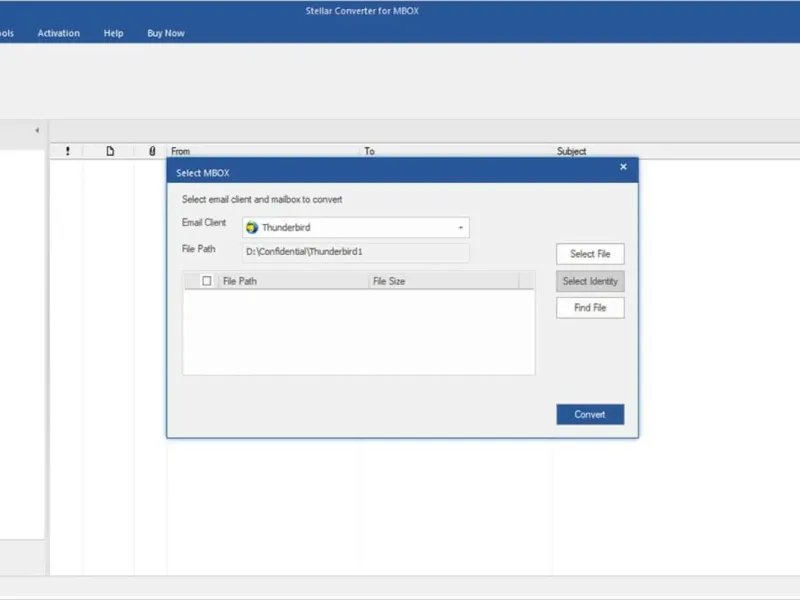The width and height of the screenshot is (800, 600).
Task: Close the Select MBOX dialog
Action: [623, 167]
